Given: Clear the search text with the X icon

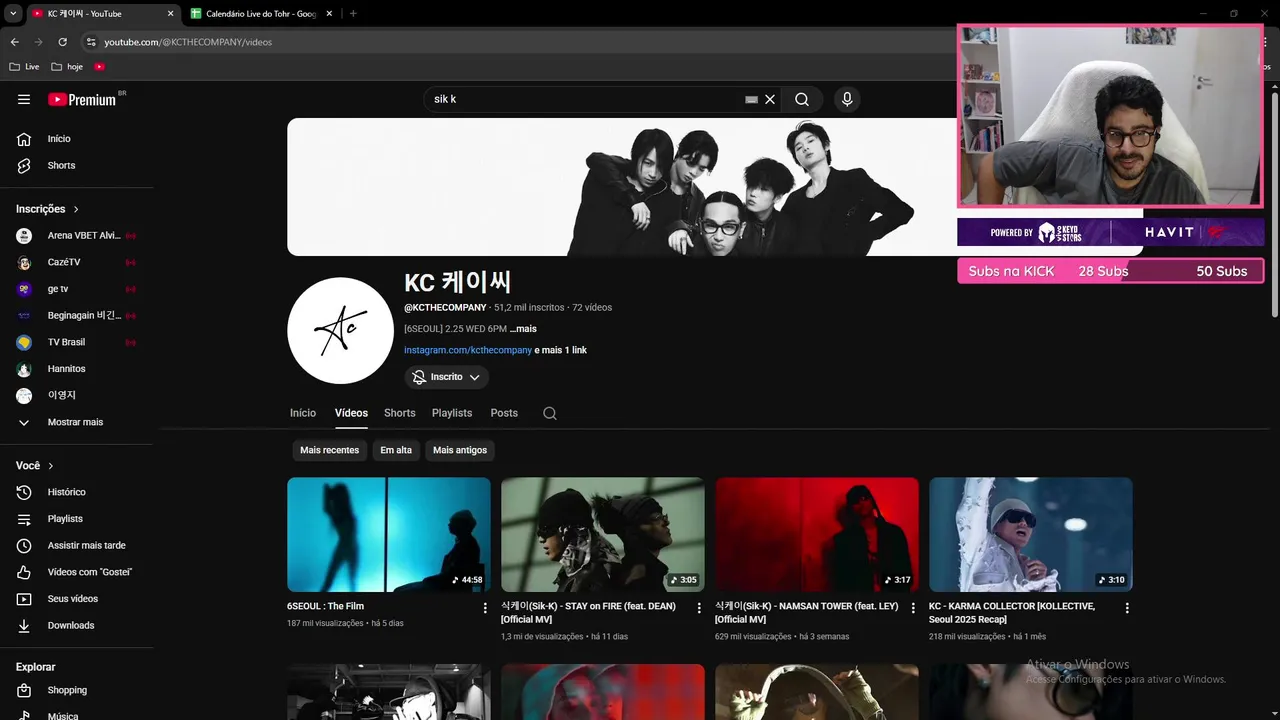Looking at the screenshot, I should pos(770,99).
